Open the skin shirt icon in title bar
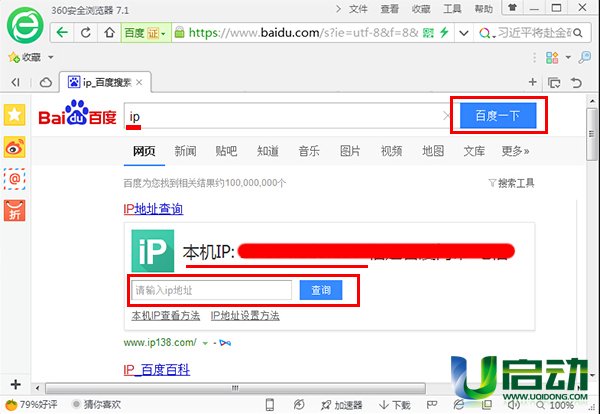The width and height of the screenshot is (600, 414). (x=512, y=8)
